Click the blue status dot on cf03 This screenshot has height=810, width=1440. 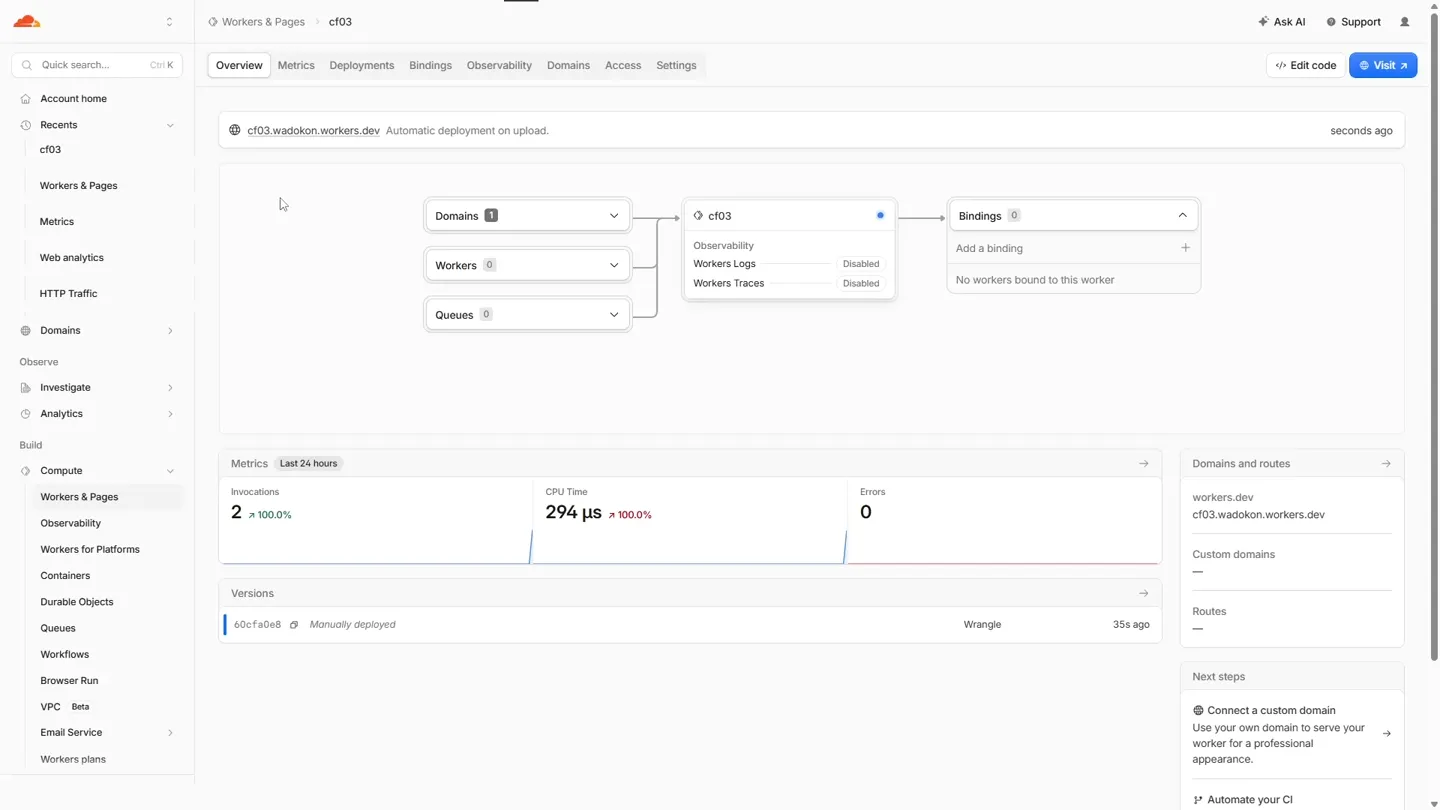[x=880, y=216]
